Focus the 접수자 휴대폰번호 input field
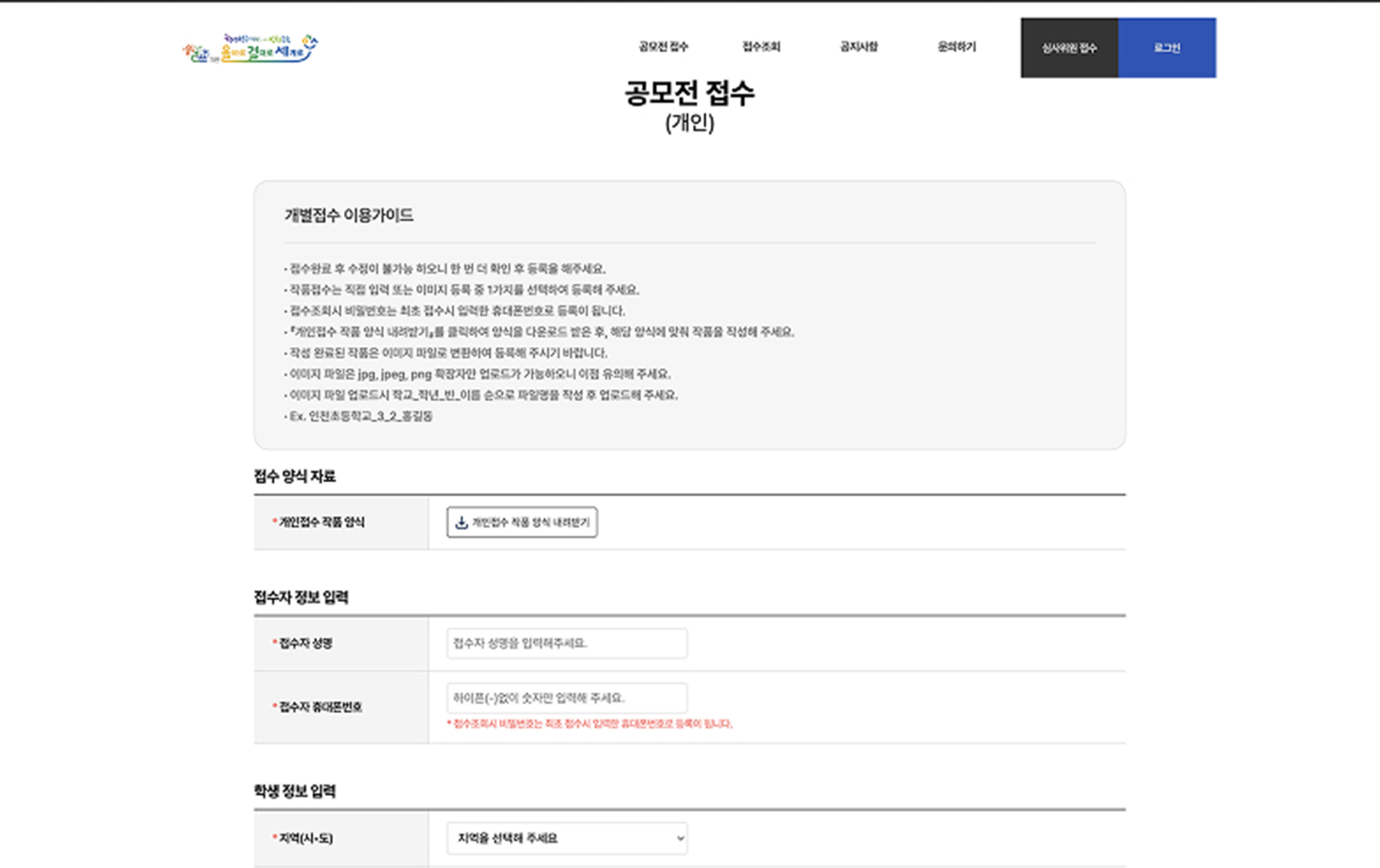The height and width of the screenshot is (868, 1380). 567,698
